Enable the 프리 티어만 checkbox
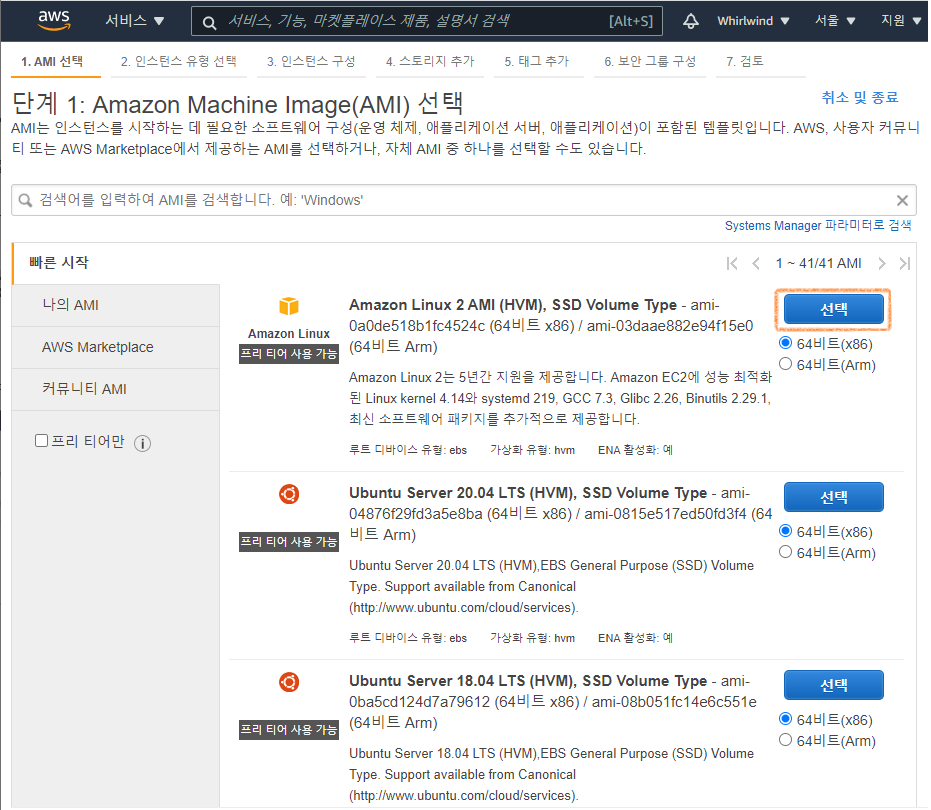 point(42,441)
